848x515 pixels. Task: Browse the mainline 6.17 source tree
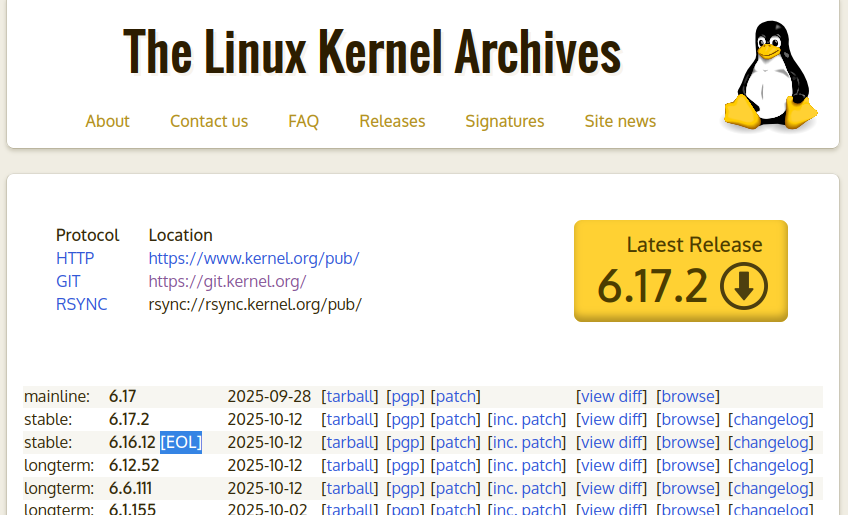pos(688,396)
